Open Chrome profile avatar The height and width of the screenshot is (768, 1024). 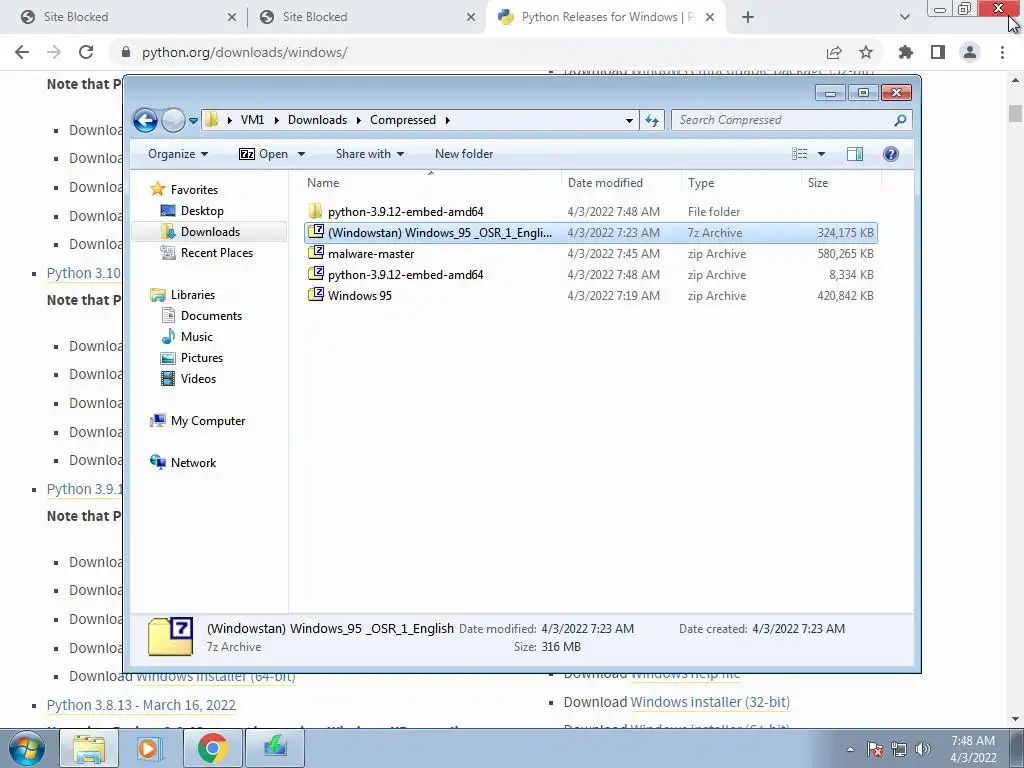point(970,52)
